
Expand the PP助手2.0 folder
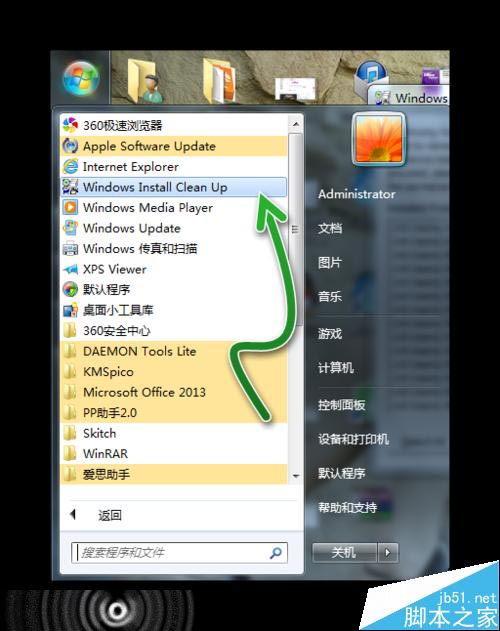(x=173, y=412)
